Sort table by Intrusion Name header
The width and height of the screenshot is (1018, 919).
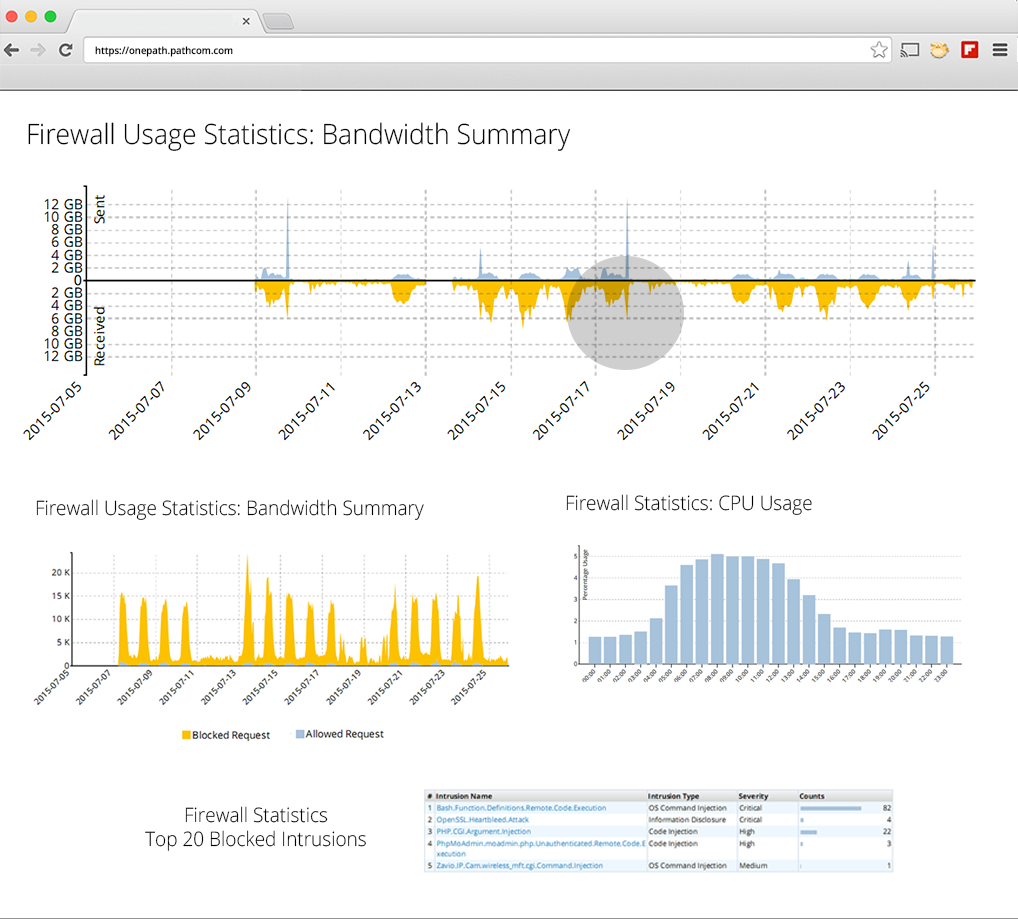pos(464,796)
